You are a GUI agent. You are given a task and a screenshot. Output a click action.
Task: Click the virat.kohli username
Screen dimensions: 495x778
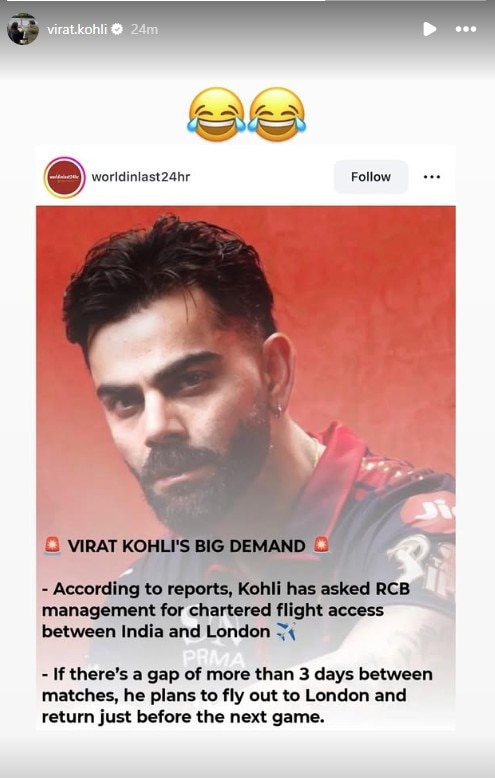77,30
